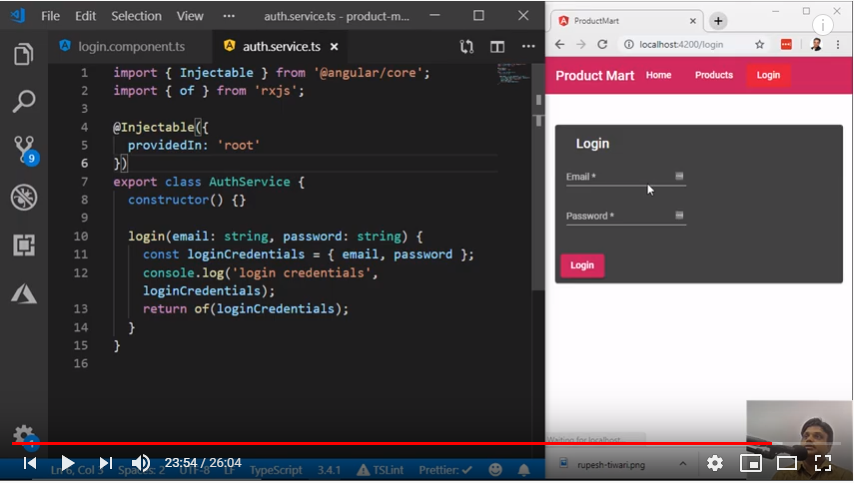This screenshot has width=854, height=483.
Task: Open the Search view in the sidebar
Action: 24,101
